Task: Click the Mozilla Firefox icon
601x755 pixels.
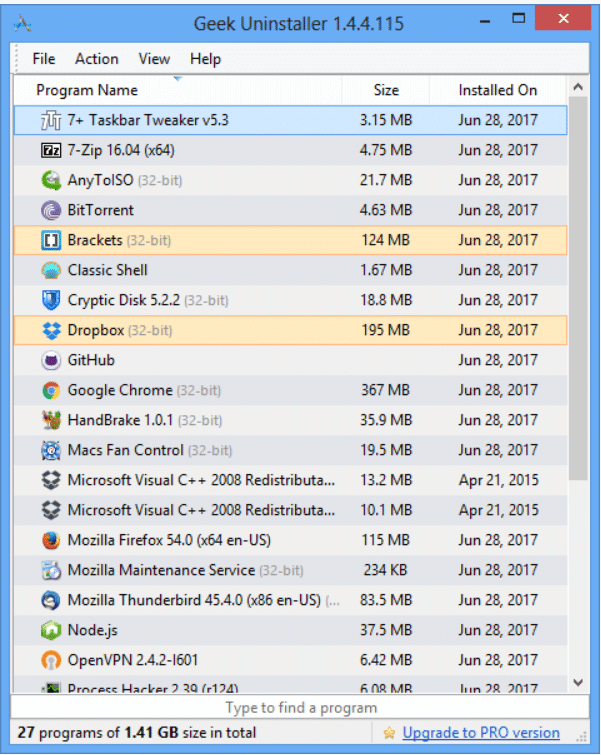Action: (x=51, y=541)
